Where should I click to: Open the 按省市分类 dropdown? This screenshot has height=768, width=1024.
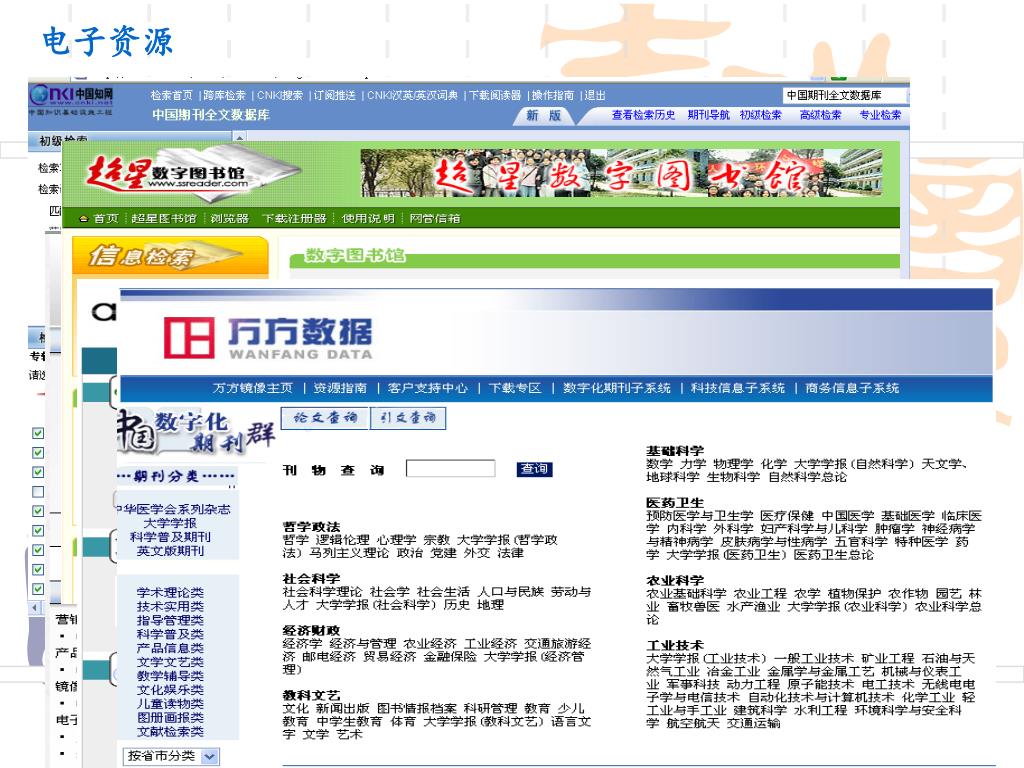[x=170, y=756]
